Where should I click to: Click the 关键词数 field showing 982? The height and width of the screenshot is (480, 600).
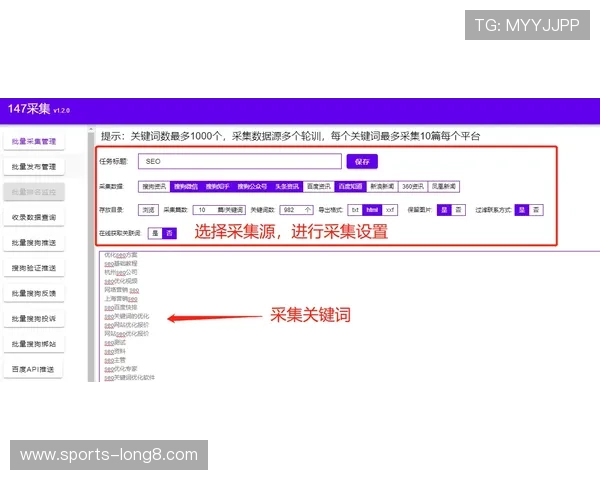(297, 210)
